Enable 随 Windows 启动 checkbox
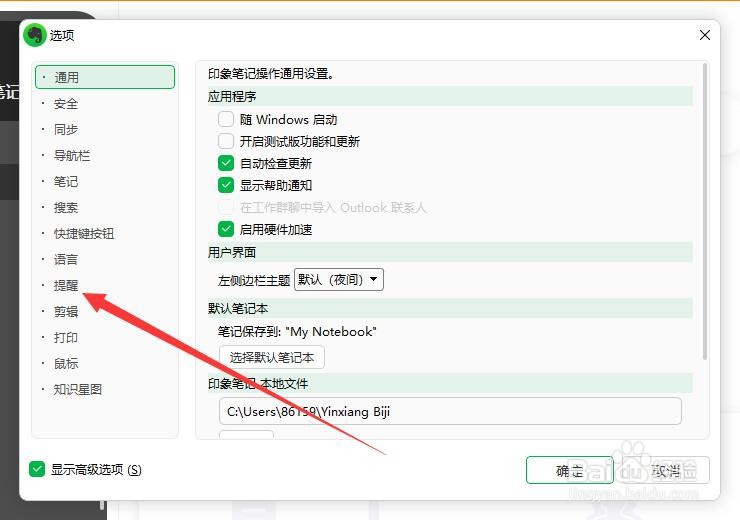This screenshot has width=740, height=520. point(226,119)
